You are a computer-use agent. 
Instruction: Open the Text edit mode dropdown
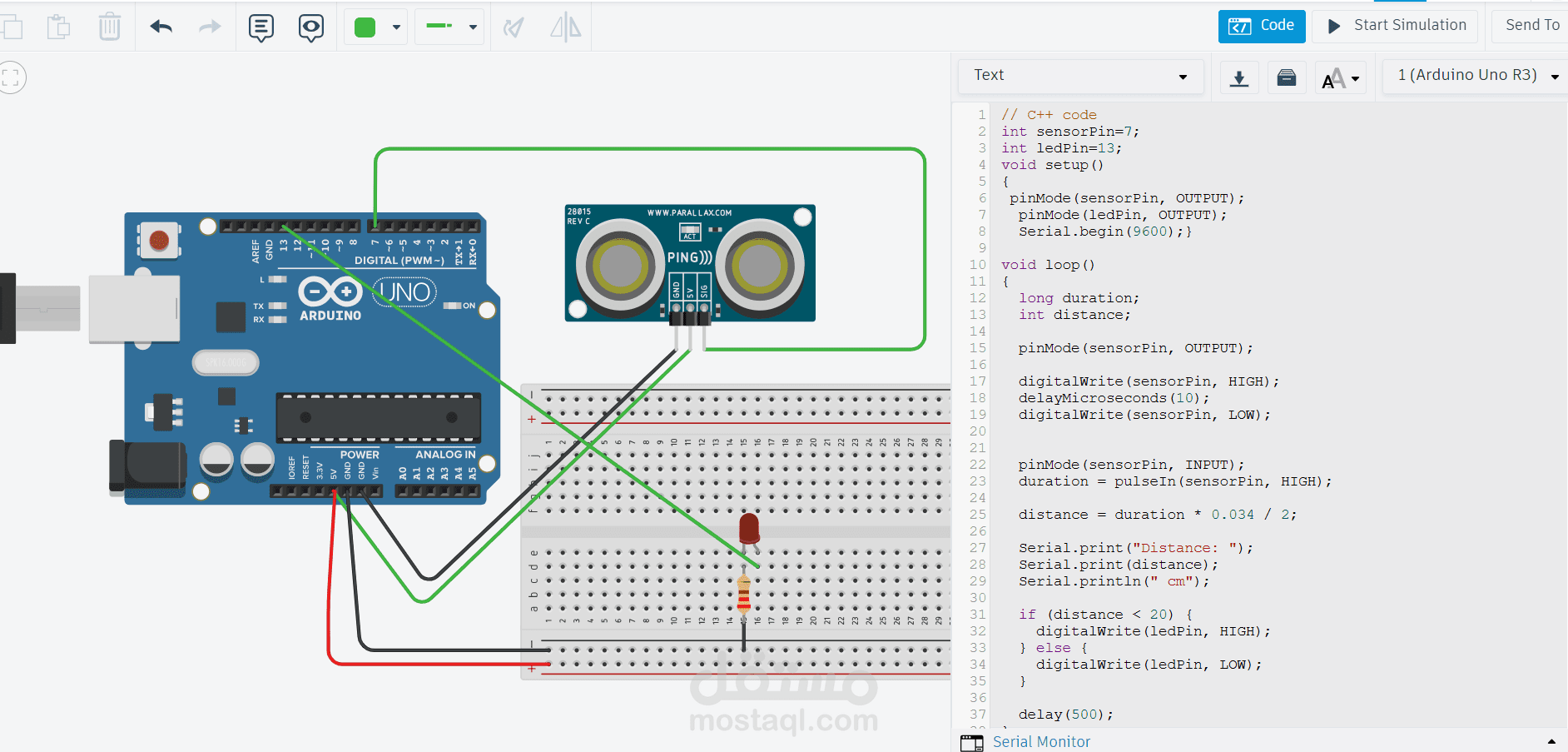click(1080, 76)
